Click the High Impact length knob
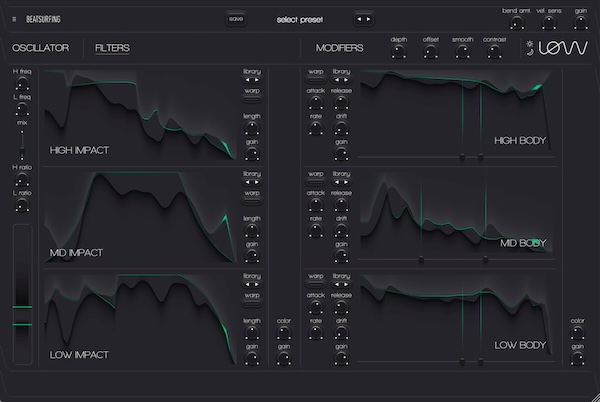This screenshot has width=600, height=402. 251,128
